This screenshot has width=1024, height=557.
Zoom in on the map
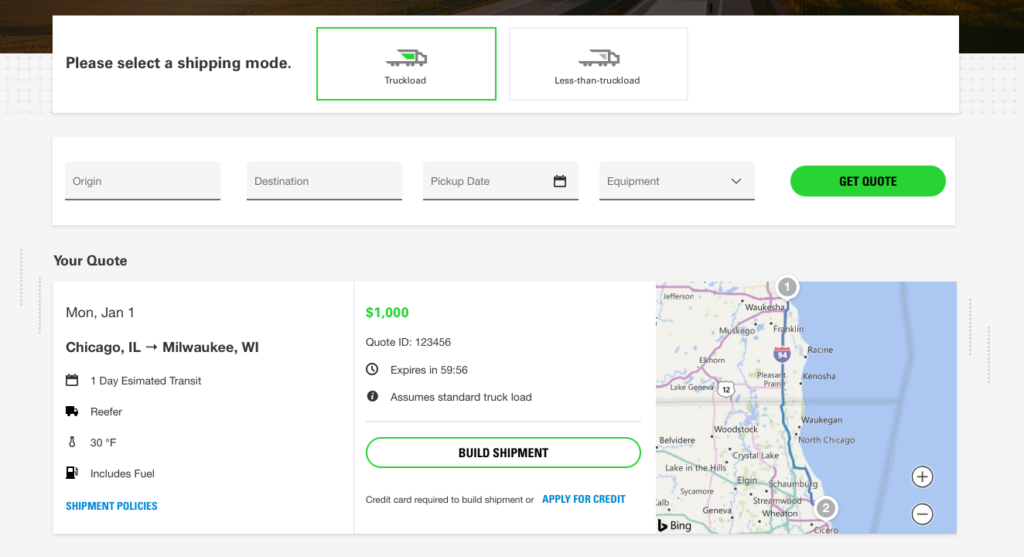coord(923,477)
